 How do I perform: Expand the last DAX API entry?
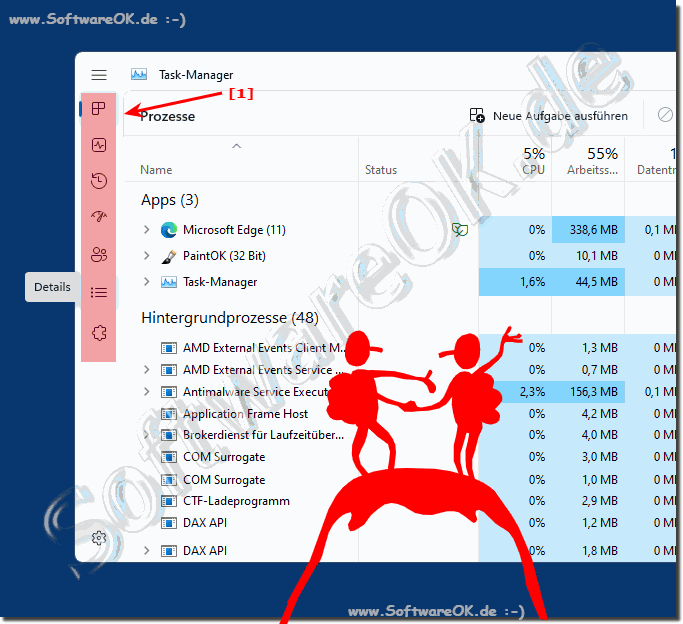point(147,551)
